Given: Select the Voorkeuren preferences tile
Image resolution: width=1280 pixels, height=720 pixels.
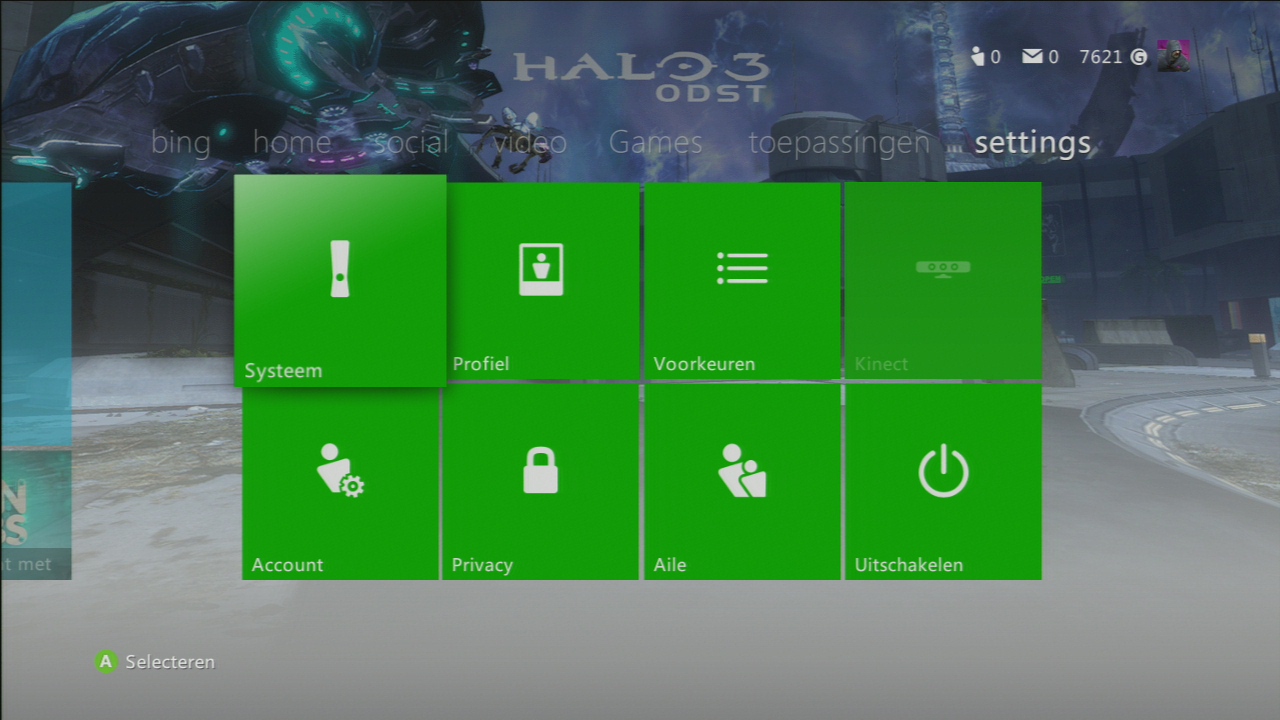Looking at the screenshot, I should [x=742, y=281].
